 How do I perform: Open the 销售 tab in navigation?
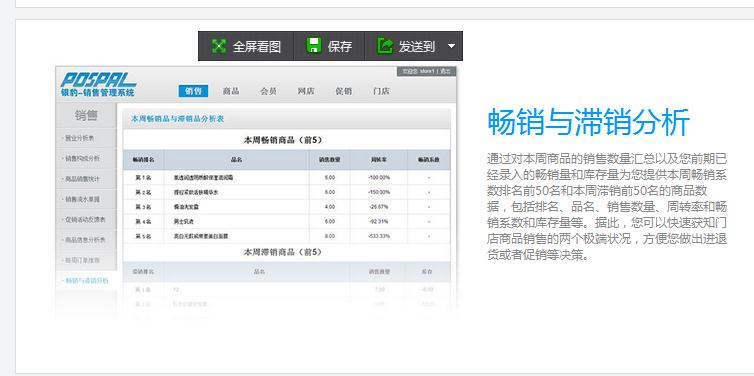pos(193,91)
